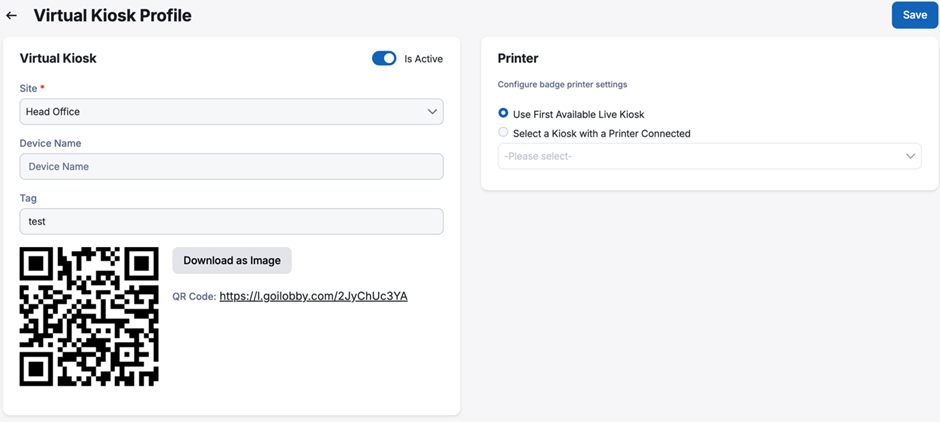
Task: Click the Virtual Kiosk Profile page title
Action: click(x=113, y=16)
